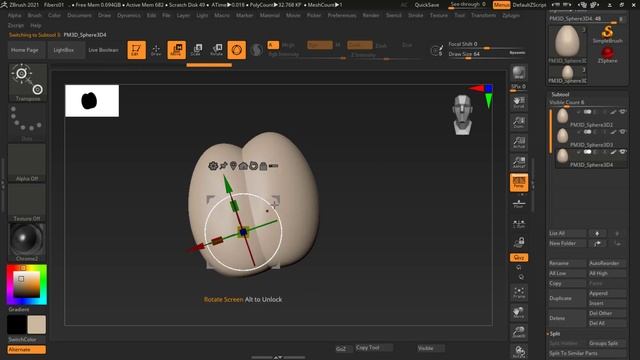Open the Zscript menu
This screenshot has width=640, height=360.
click(16, 25)
